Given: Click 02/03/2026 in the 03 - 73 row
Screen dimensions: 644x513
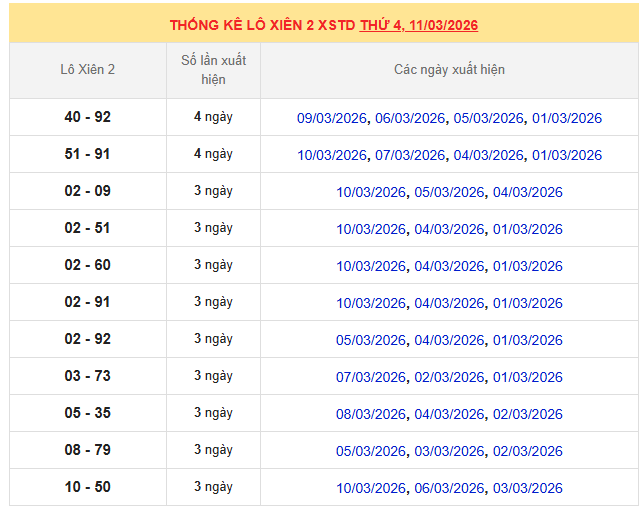Looking at the screenshot, I should coord(449,377).
